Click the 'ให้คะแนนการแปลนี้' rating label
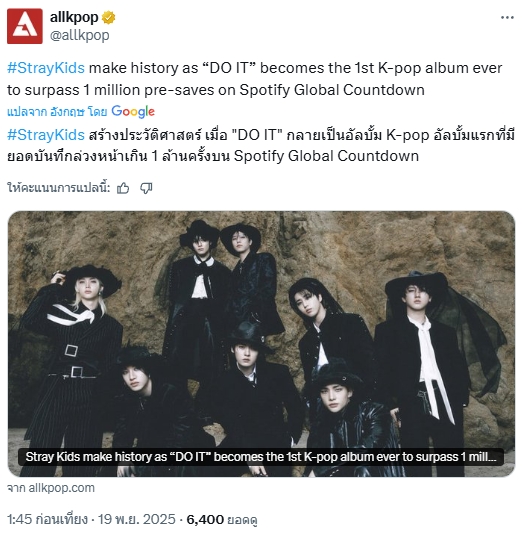Image resolution: width=522 pixels, height=535 pixels. (59, 188)
